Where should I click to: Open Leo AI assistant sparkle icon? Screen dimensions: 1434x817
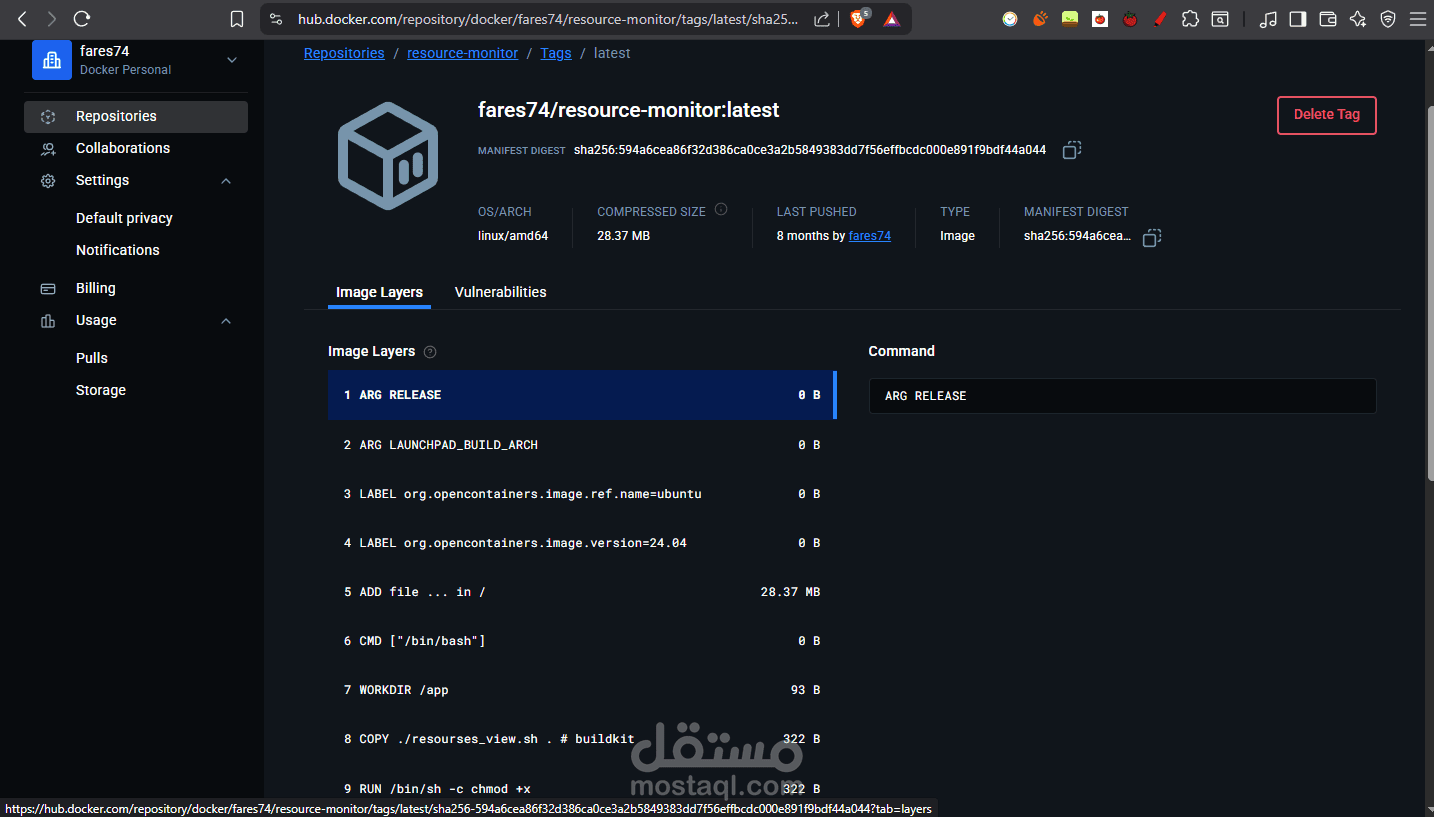coord(1358,19)
